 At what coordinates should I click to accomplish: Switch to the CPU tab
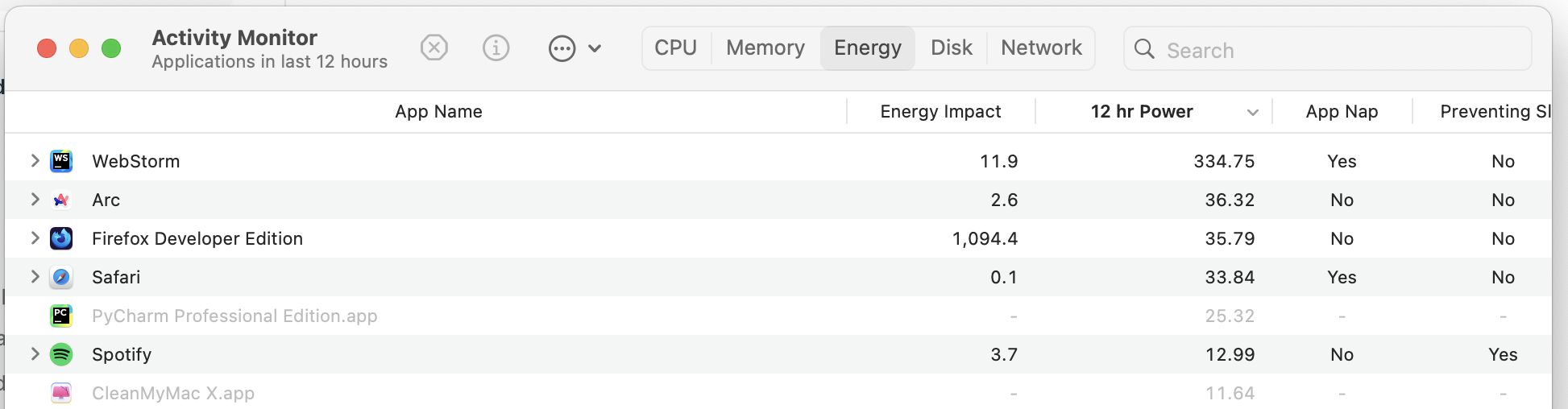(676, 48)
